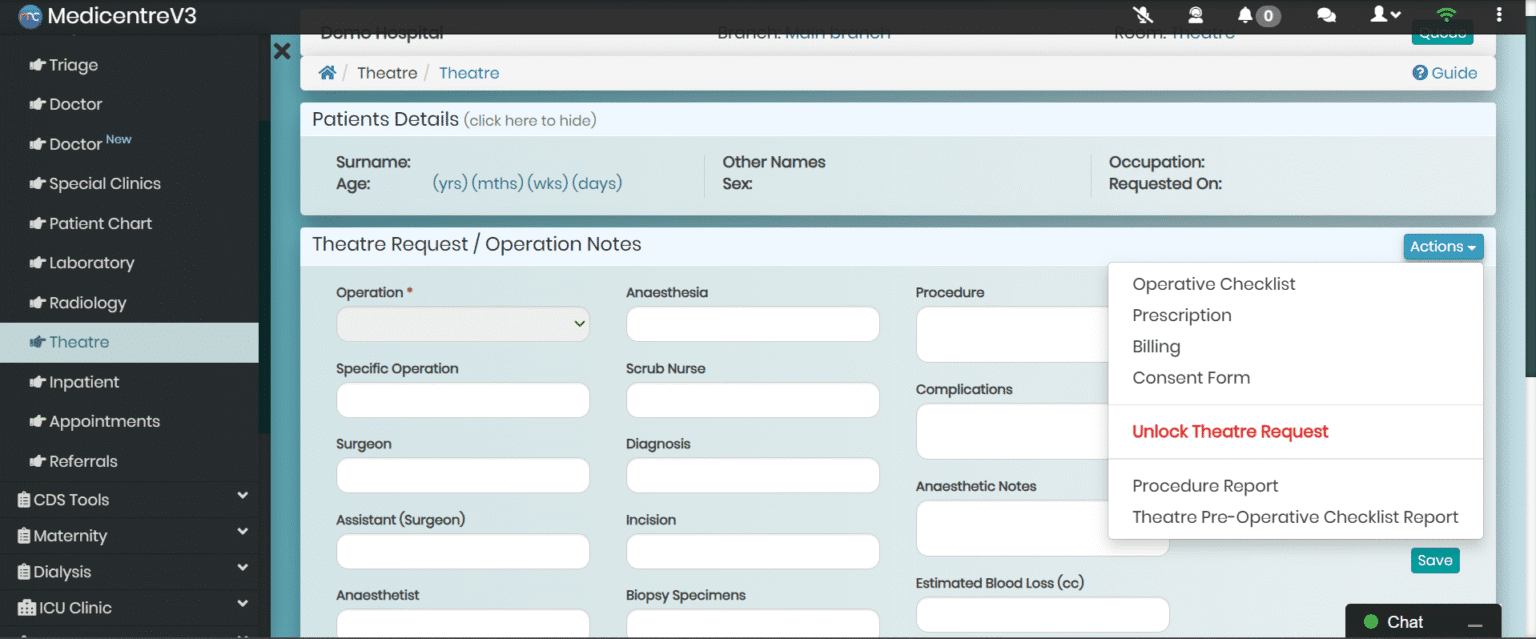Open the three-dot vertical menu icon

click(x=1498, y=15)
